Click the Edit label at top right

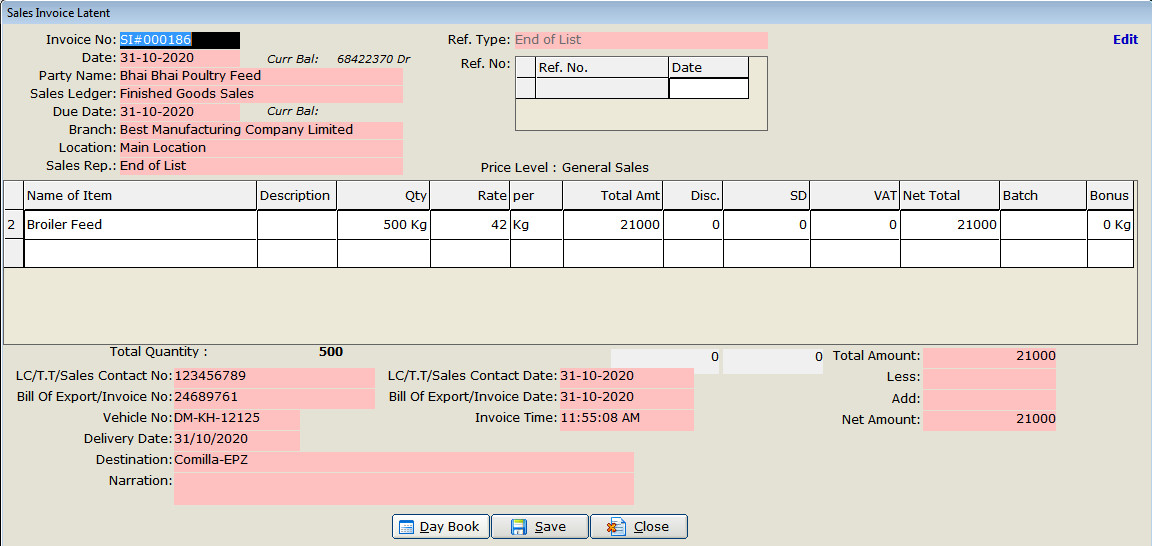pyautogui.click(x=1125, y=40)
